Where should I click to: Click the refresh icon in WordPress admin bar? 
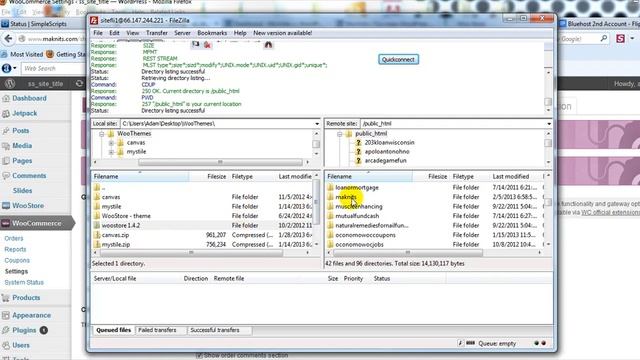pos(79,83)
